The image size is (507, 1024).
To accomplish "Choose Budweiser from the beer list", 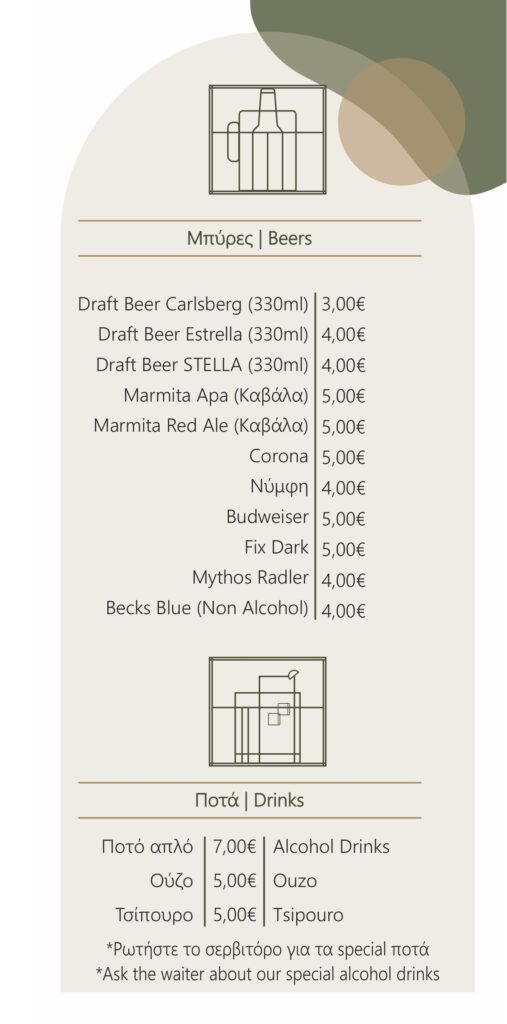I will tap(267, 517).
